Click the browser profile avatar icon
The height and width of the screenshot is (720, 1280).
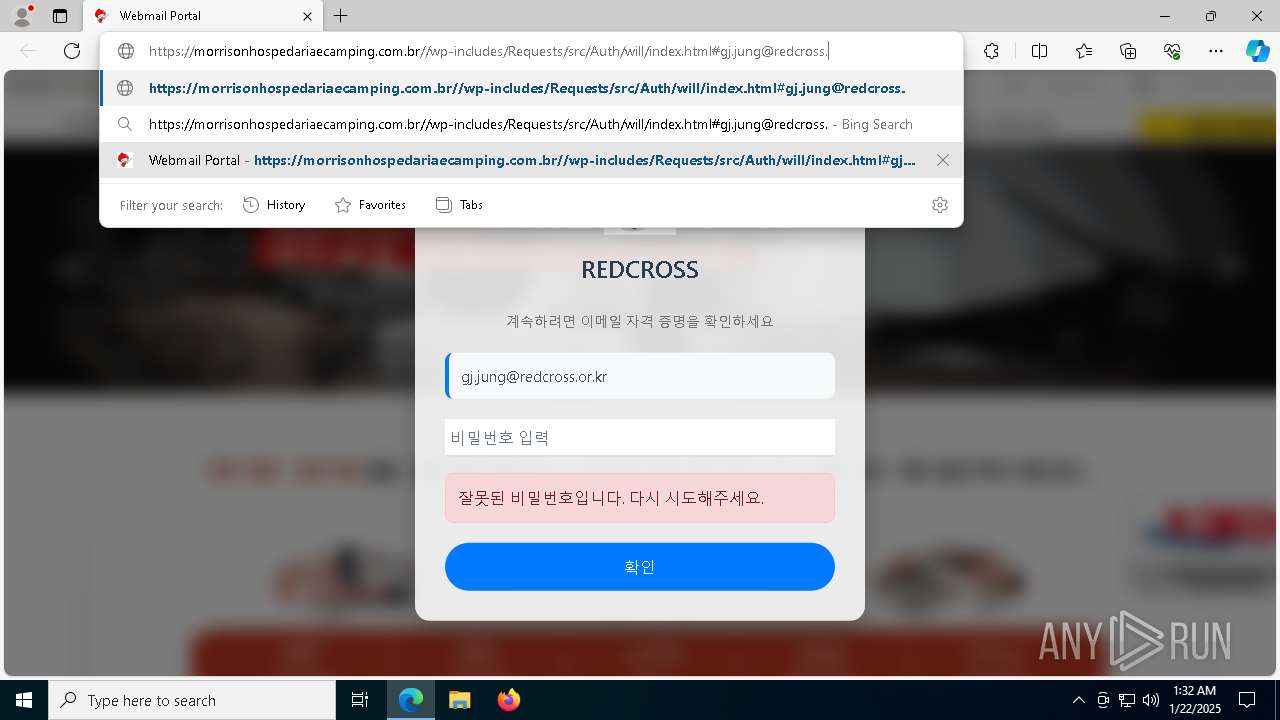tap(21, 15)
